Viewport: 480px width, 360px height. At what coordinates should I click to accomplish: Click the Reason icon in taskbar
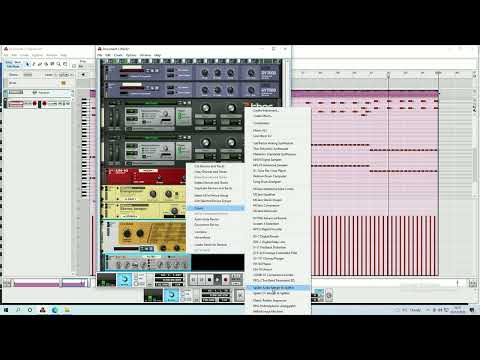point(43,310)
